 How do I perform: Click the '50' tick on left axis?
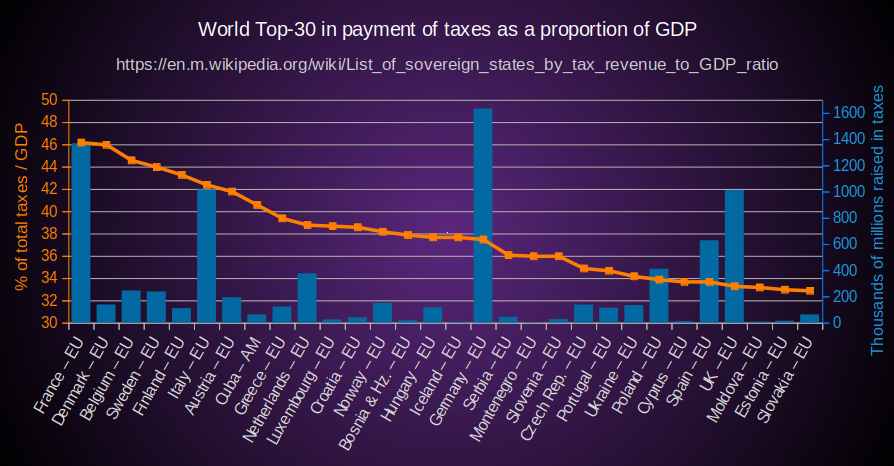pos(50,100)
